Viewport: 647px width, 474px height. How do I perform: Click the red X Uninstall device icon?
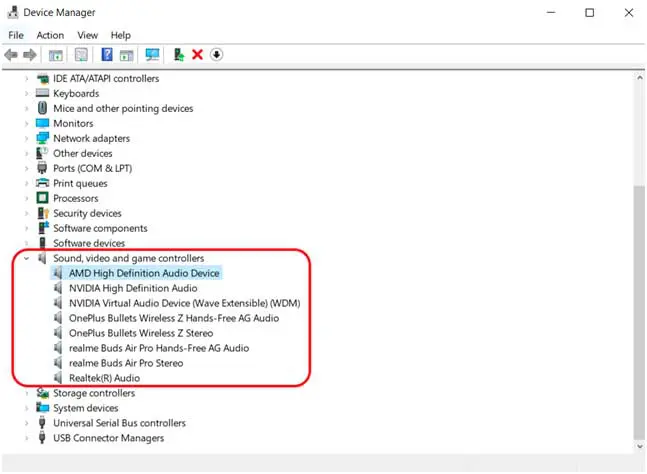click(x=198, y=54)
